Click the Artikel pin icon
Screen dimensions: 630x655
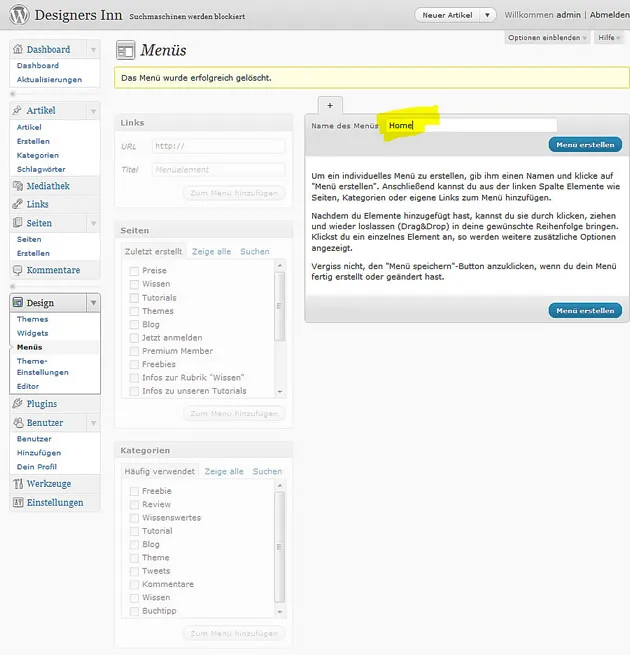[x=18, y=110]
